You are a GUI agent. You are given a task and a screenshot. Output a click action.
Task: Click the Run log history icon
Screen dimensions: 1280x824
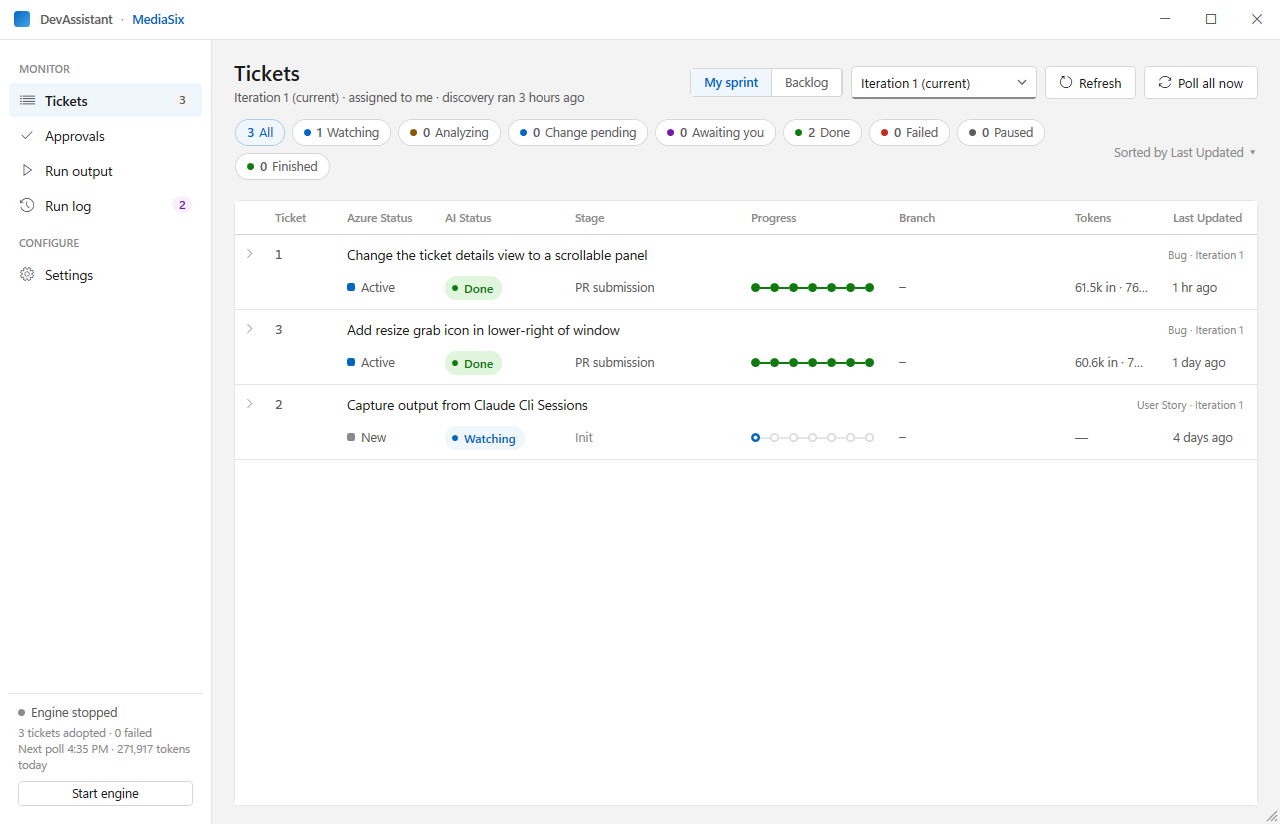27,206
